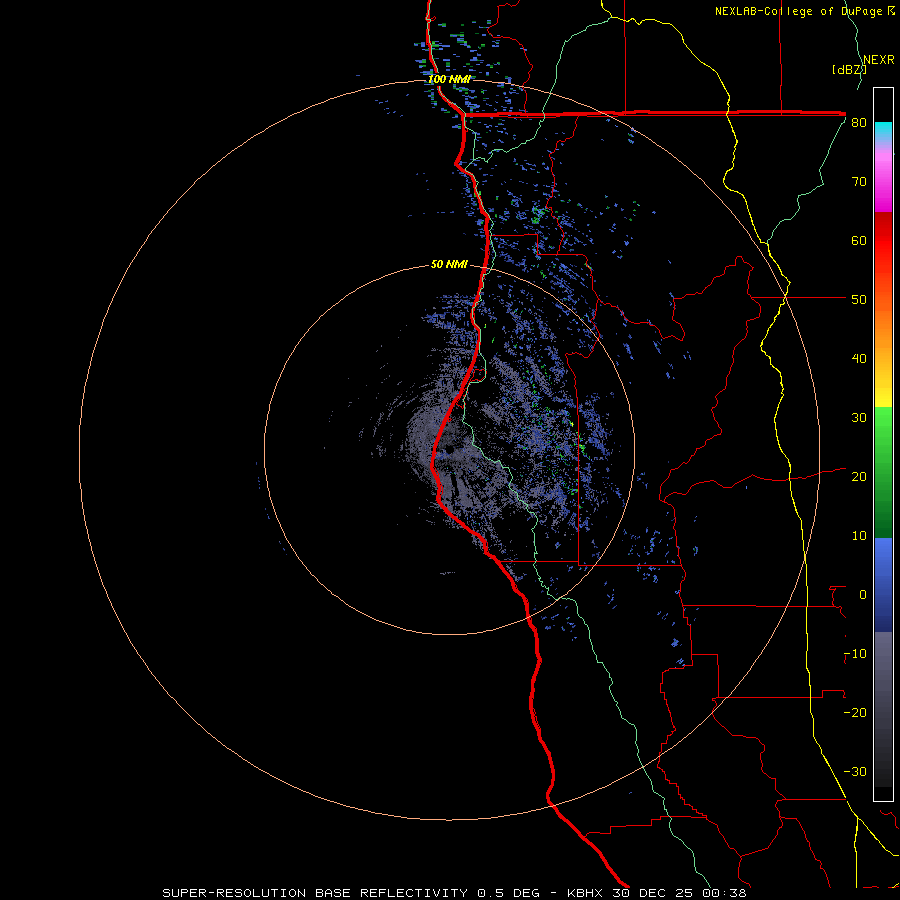Click the 60 value on the dBZ scale

pyautogui.click(x=859, y=240)
